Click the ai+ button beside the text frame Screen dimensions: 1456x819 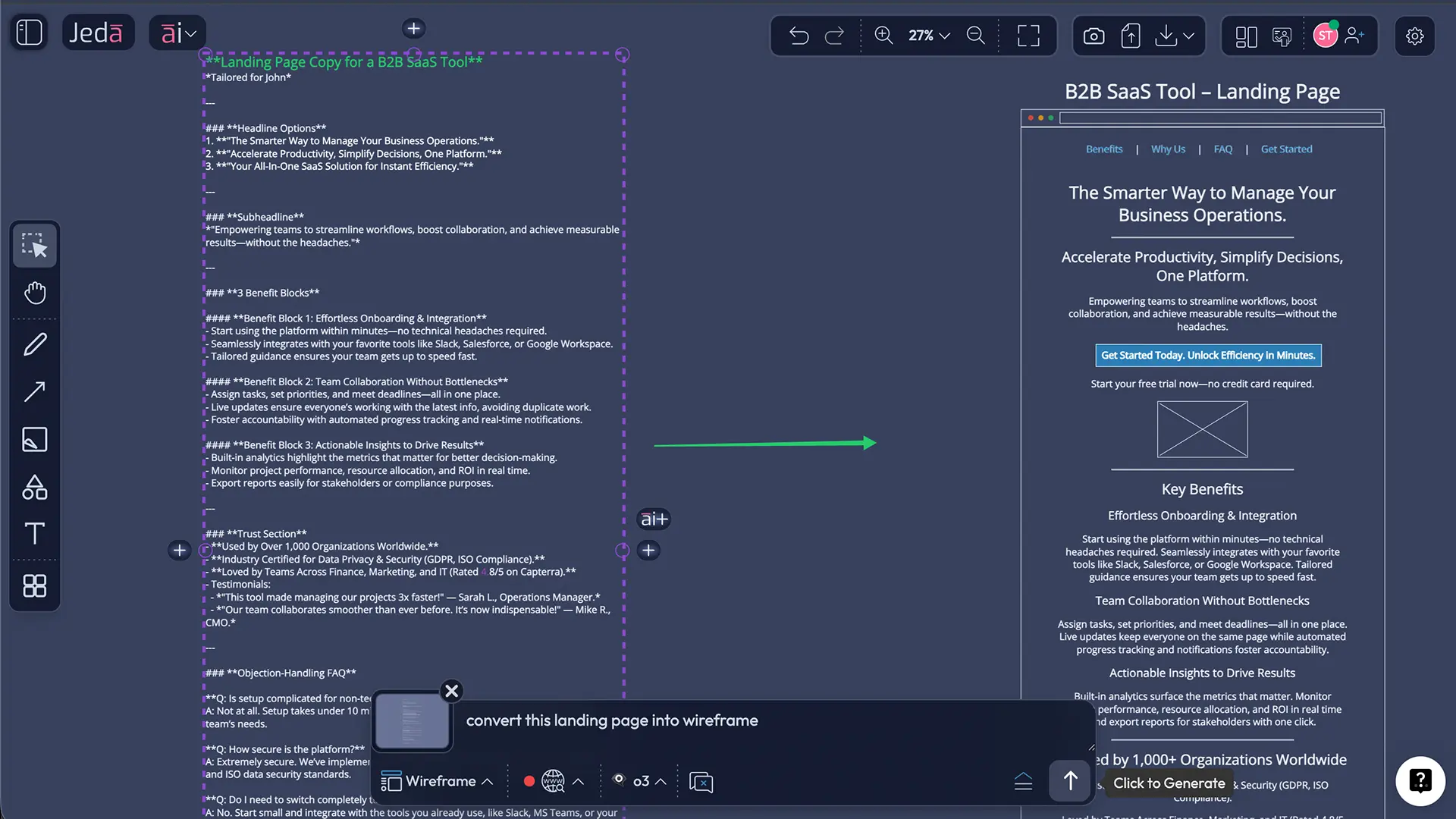coord(654,519)
